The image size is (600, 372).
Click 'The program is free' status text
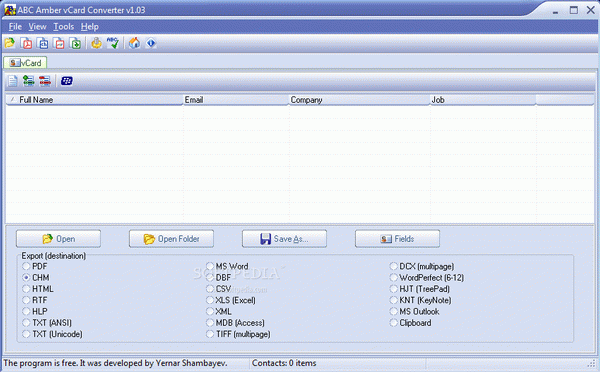pyautogui.click(x=115, y=363)
